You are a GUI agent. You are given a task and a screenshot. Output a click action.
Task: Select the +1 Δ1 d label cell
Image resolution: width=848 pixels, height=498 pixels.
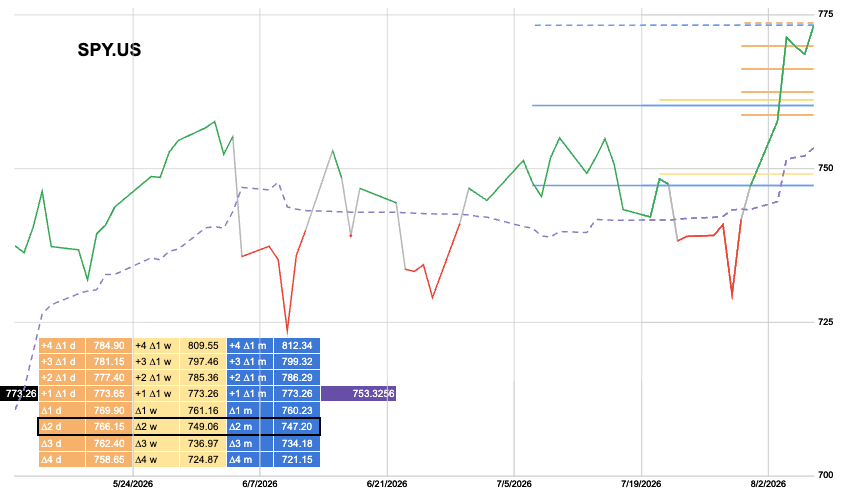[62, 394]
